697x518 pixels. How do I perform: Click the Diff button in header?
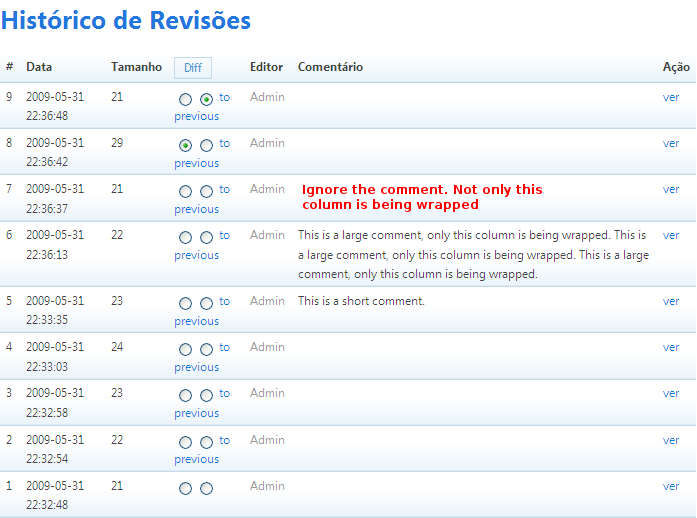tap(193, 68)
